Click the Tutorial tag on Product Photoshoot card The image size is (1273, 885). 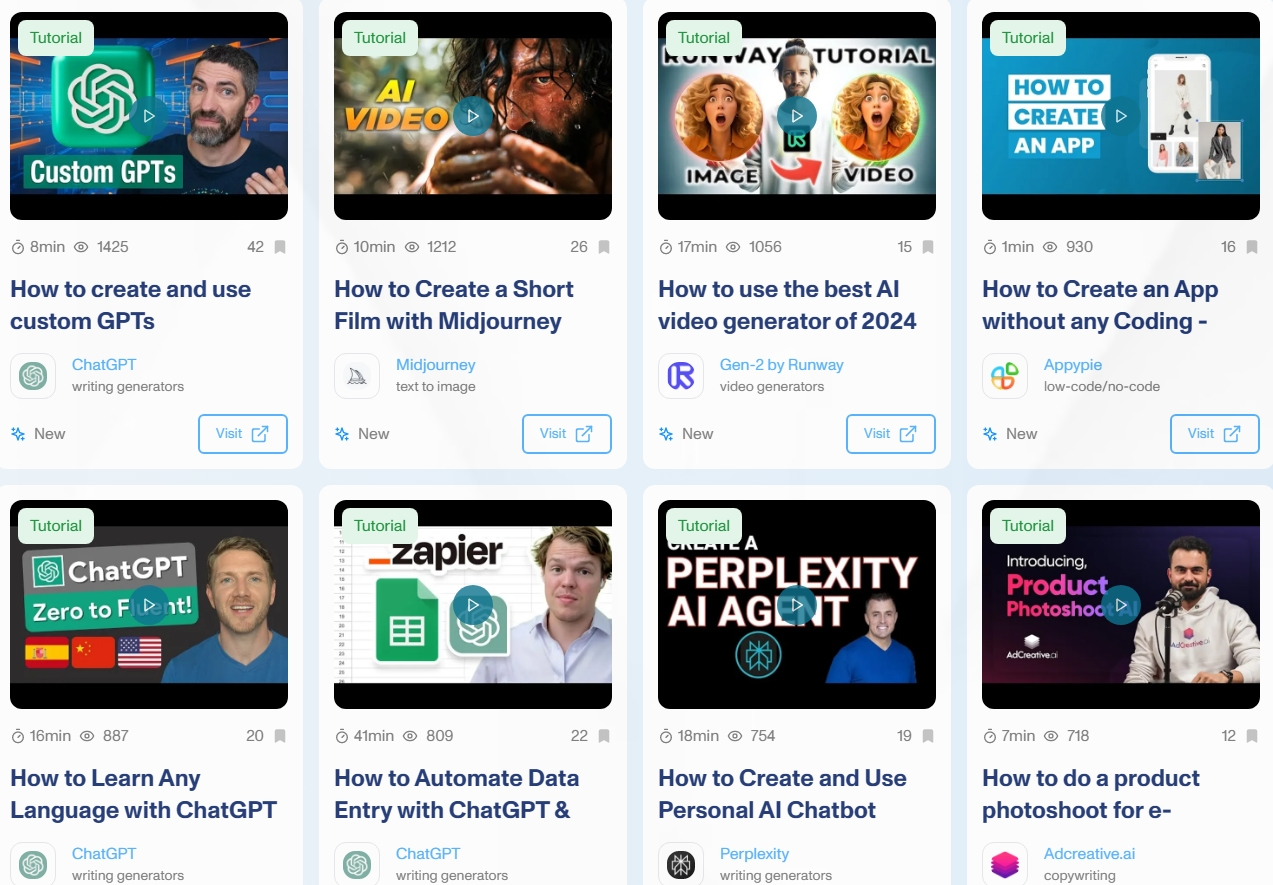pyautogui.click(x=1028, y=526)
